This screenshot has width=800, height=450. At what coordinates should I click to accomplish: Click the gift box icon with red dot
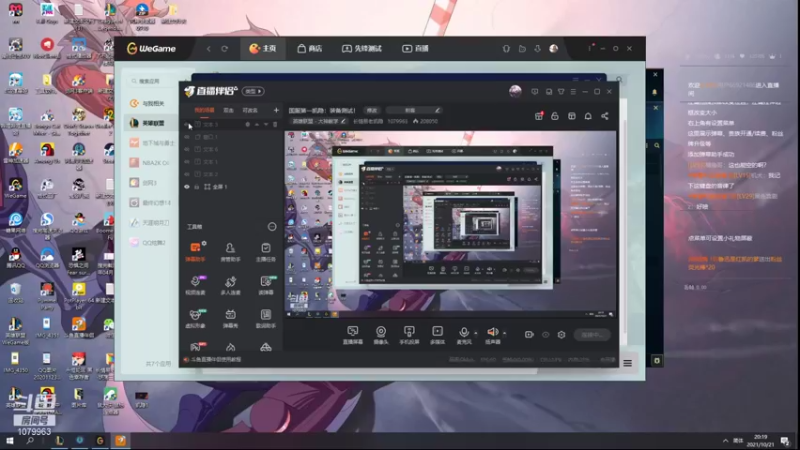point(539,116)
